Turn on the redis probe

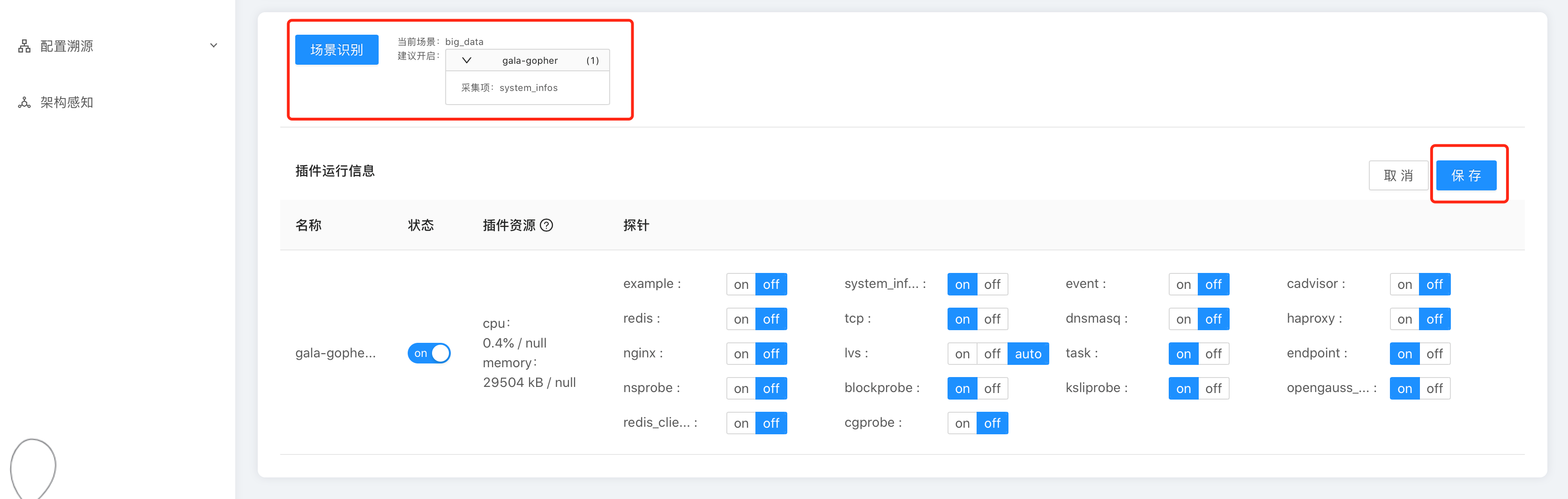(x=741, y=319)
